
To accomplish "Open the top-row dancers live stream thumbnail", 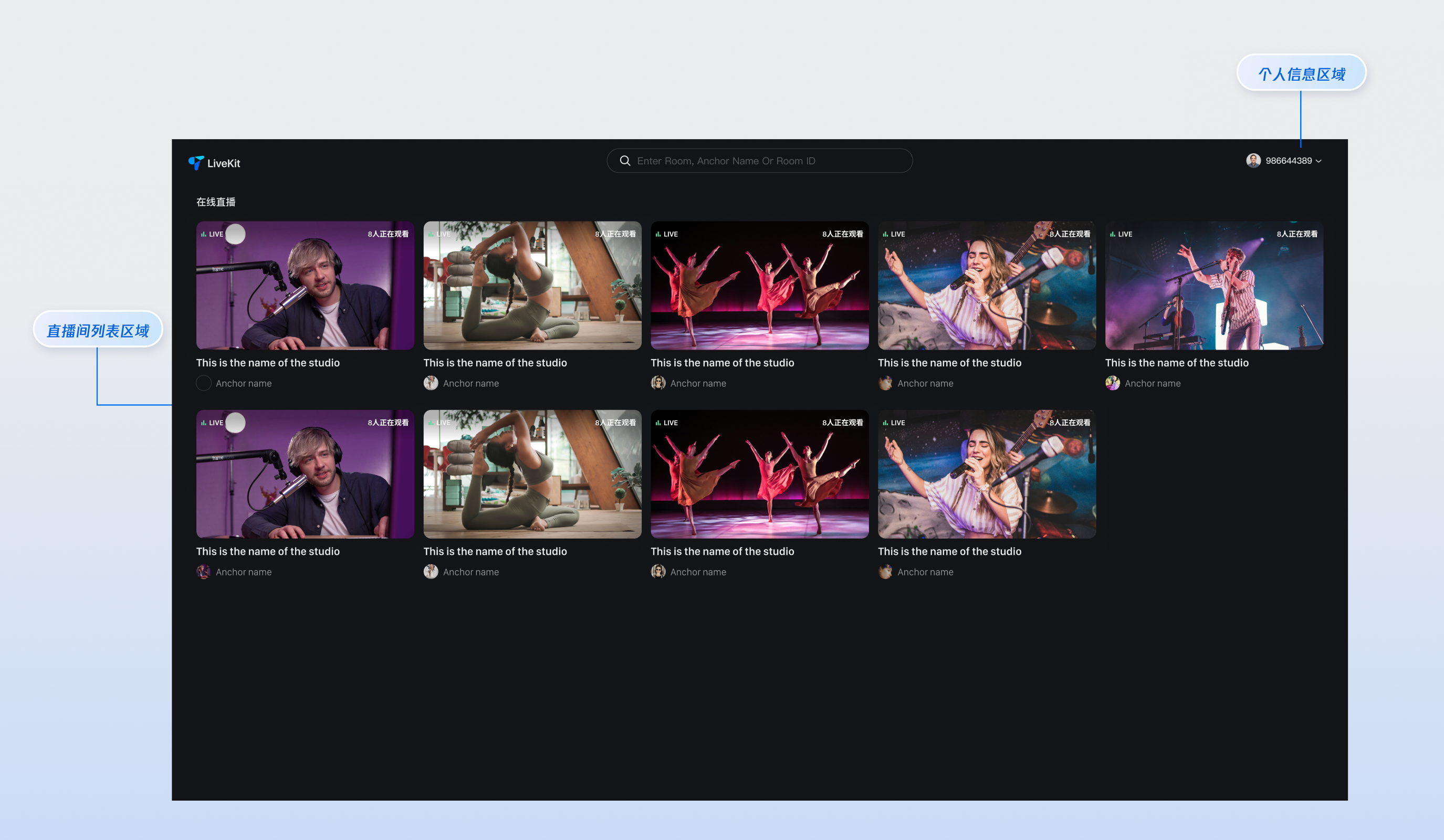I will pos(759,286).
